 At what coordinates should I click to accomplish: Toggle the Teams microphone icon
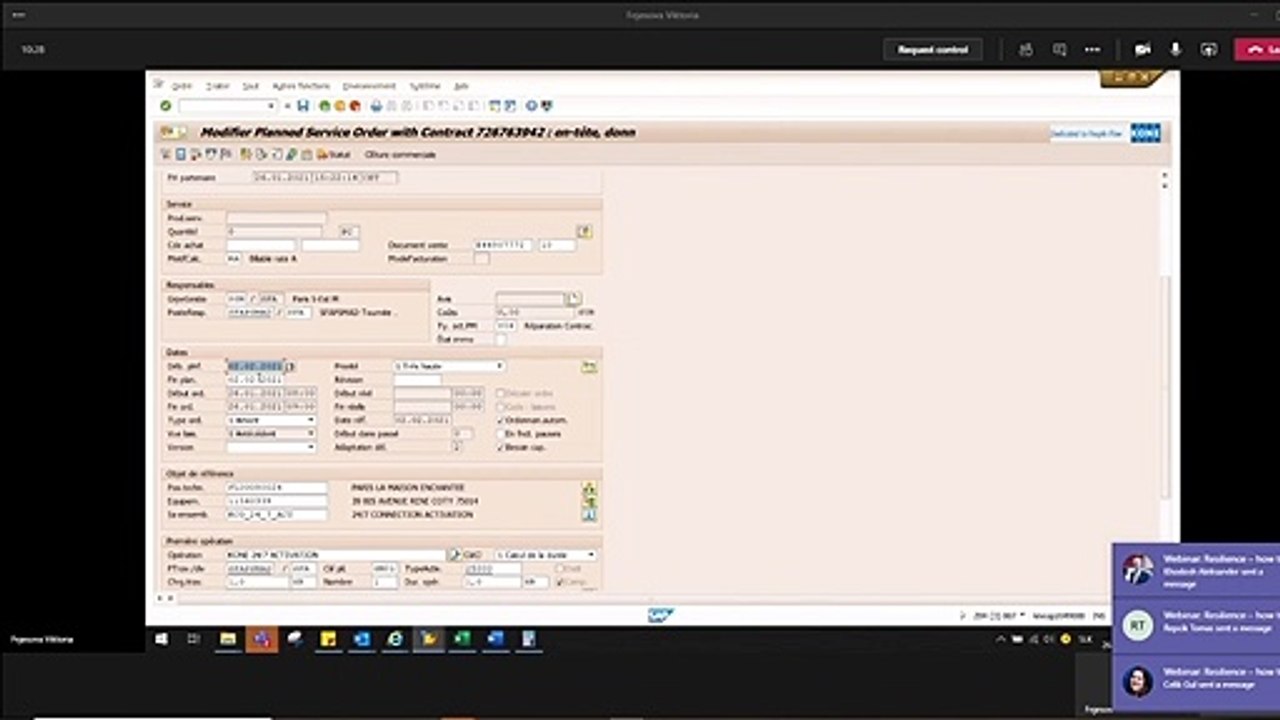[1176, 49]
